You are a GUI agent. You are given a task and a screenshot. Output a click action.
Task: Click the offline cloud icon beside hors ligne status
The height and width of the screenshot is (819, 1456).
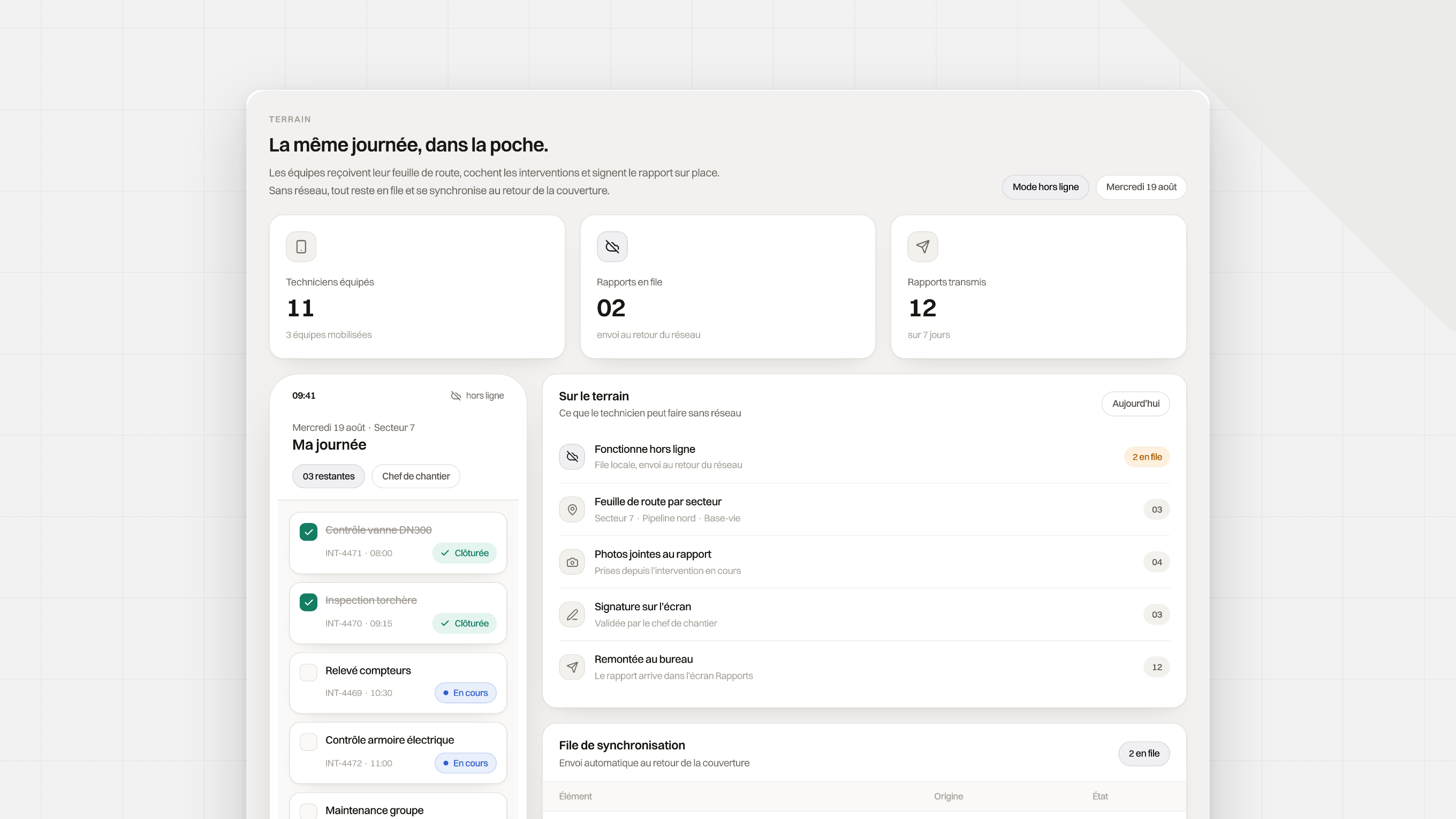point(456,396)
